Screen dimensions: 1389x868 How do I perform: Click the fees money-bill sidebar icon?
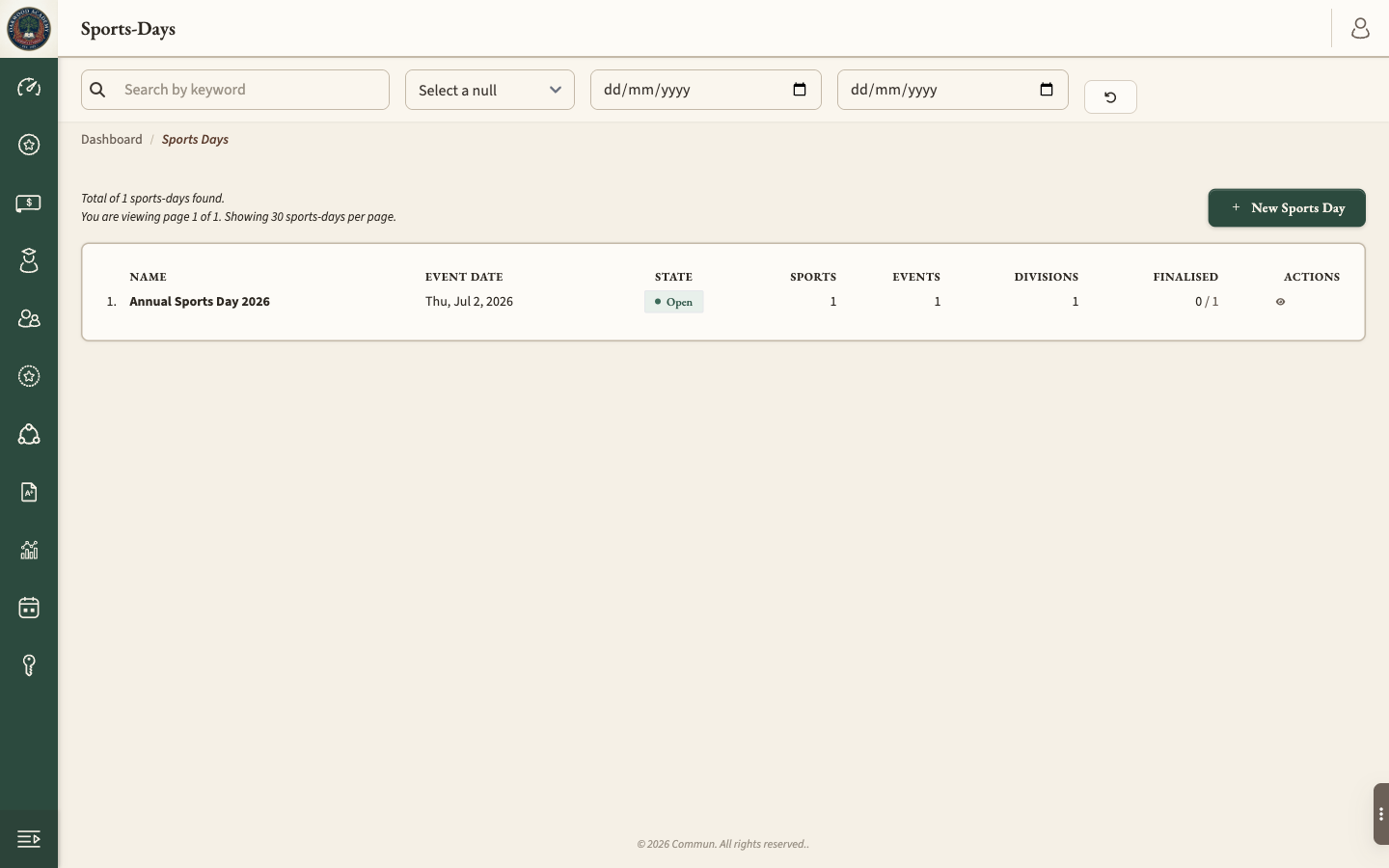(29, 203)
